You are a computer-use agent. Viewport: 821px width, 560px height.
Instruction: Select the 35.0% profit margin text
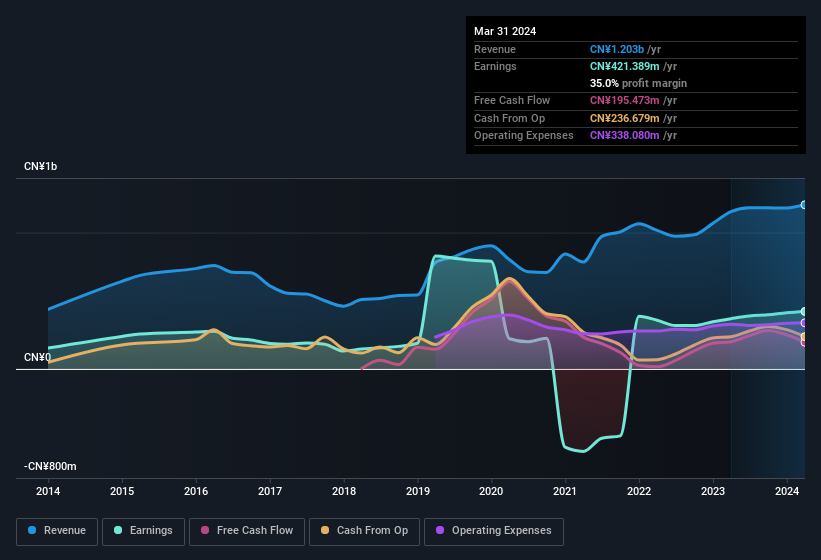pos(638,83)
